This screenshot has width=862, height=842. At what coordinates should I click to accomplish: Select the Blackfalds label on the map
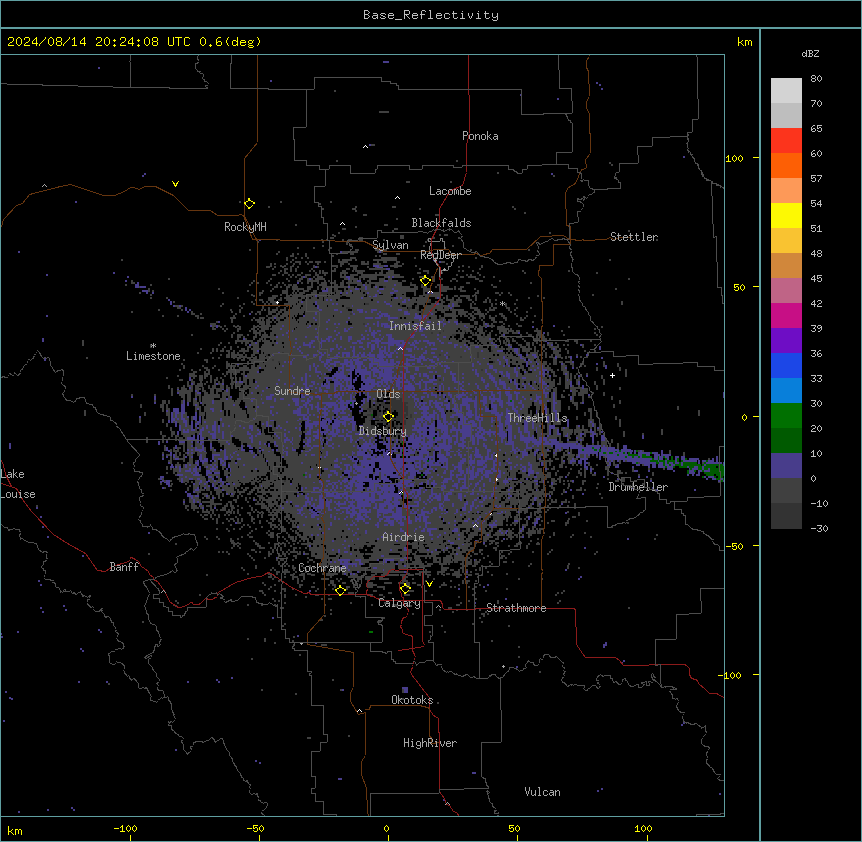[441, 223]
